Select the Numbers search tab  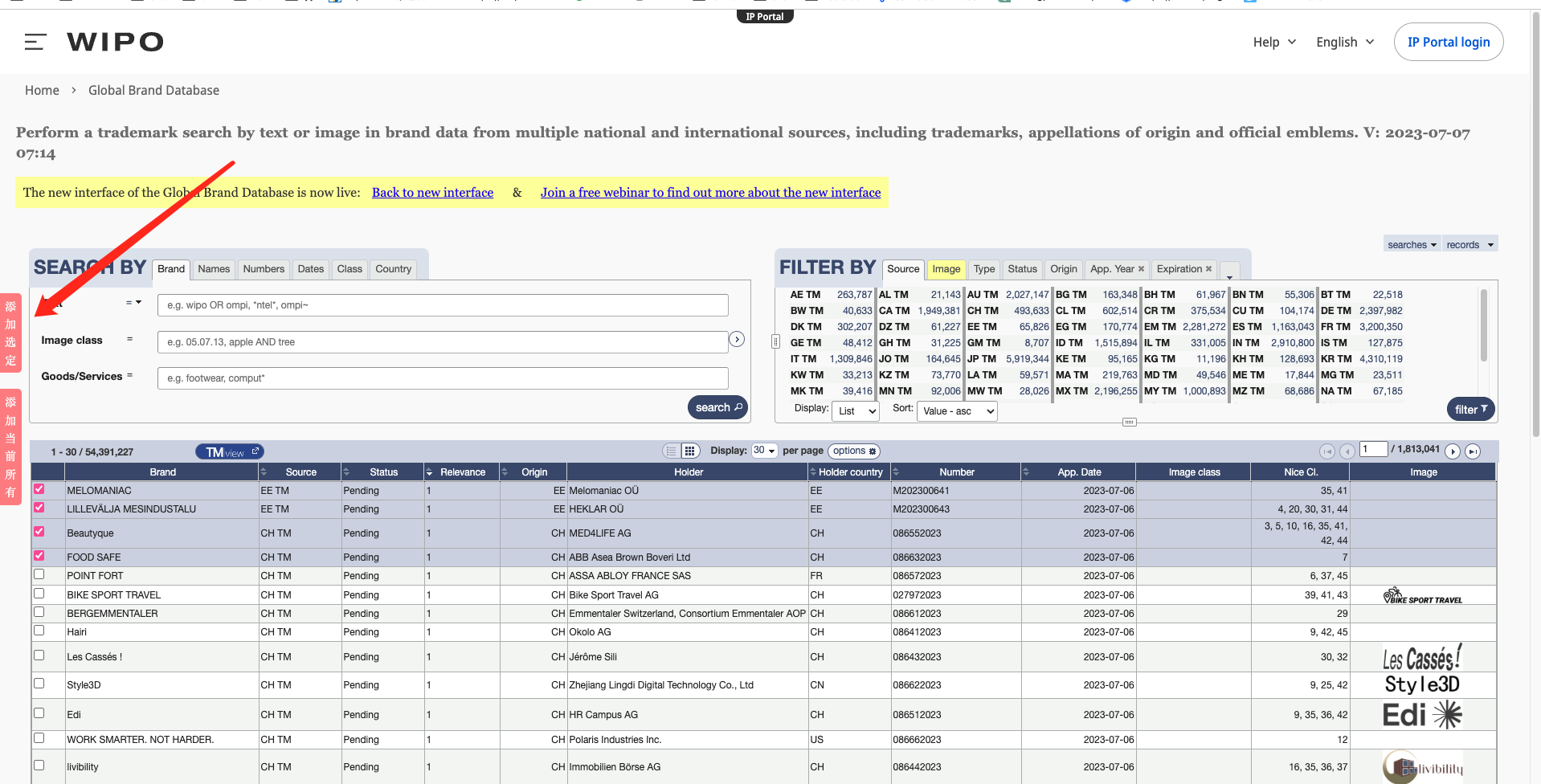264,269
